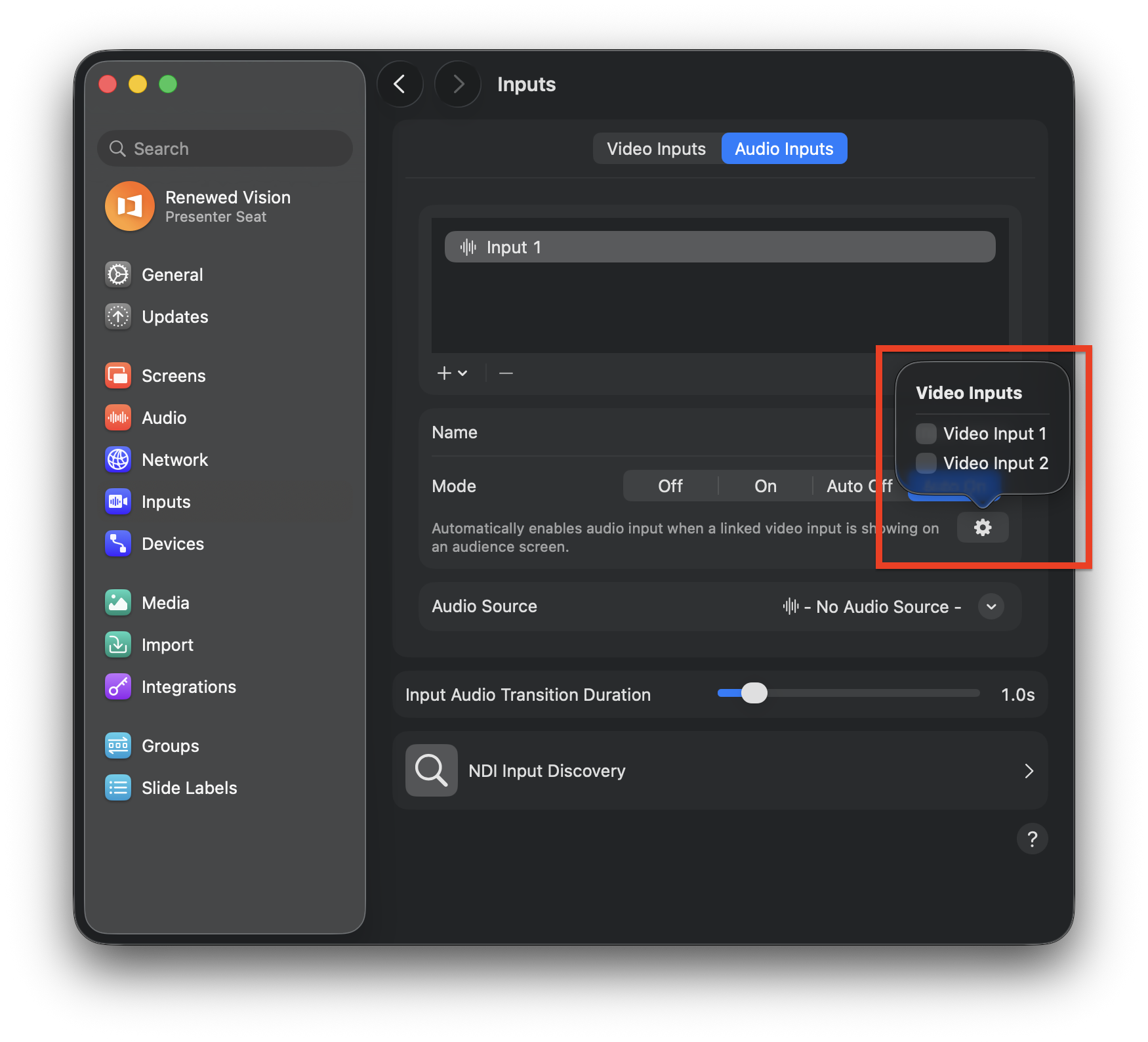Screen dimensions: 1148x1042
Task: Click the Media sidebar icon
Action: coord(118,602)
